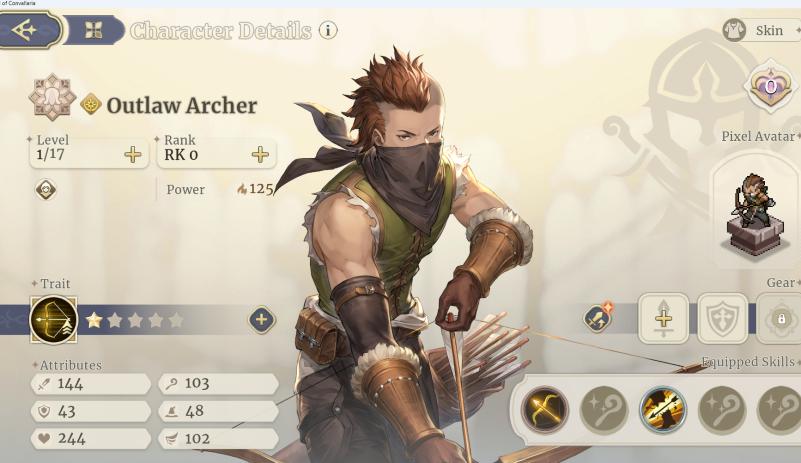Increase Rank with the plus icon
Image resolution: width=801 pixels, height=463 pixels.
[260, 154]
